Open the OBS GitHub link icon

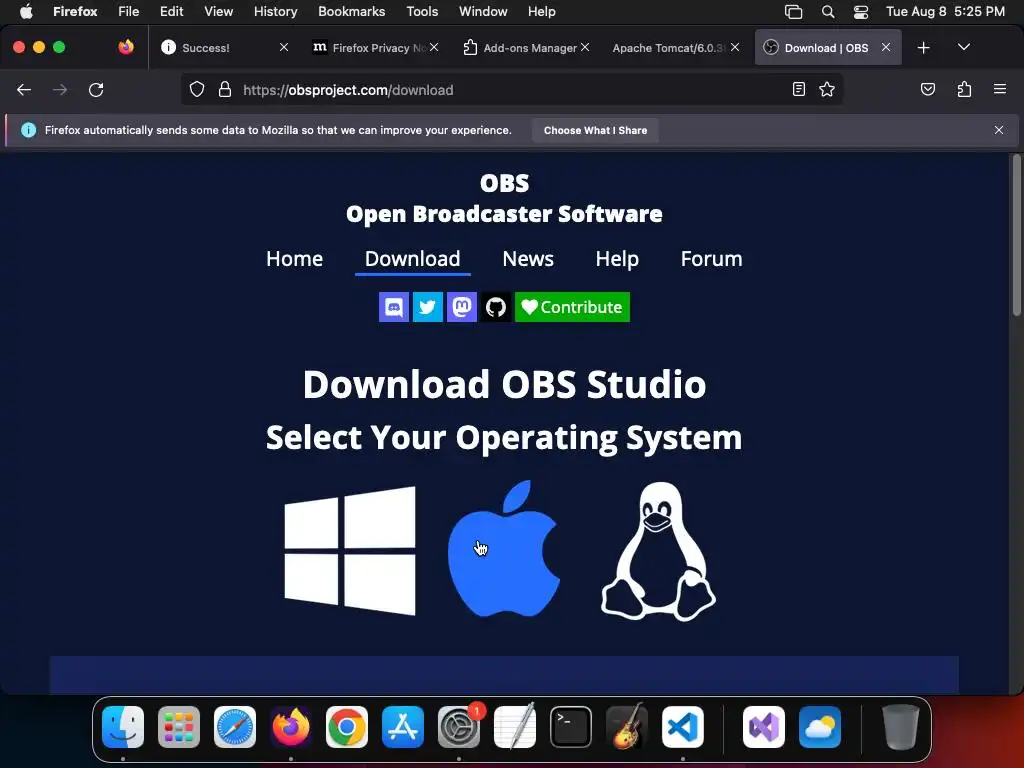(496, 307)
